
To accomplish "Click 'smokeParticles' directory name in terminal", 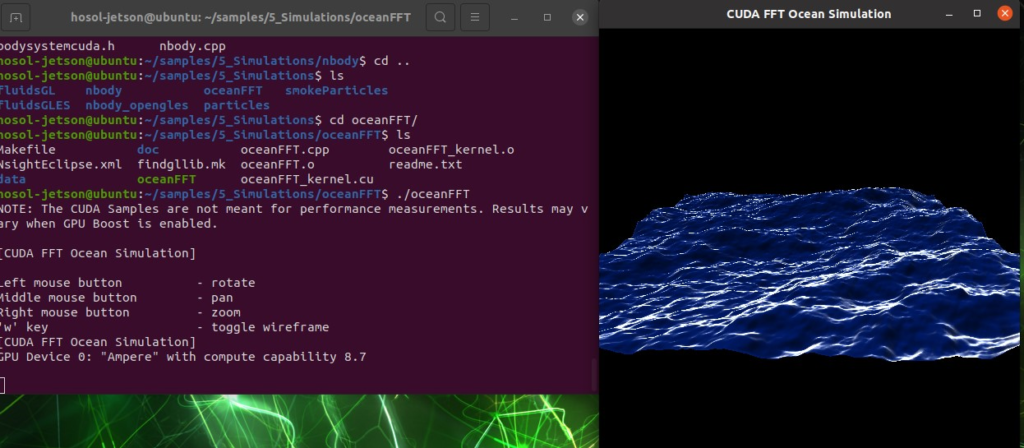I will 336,91.
